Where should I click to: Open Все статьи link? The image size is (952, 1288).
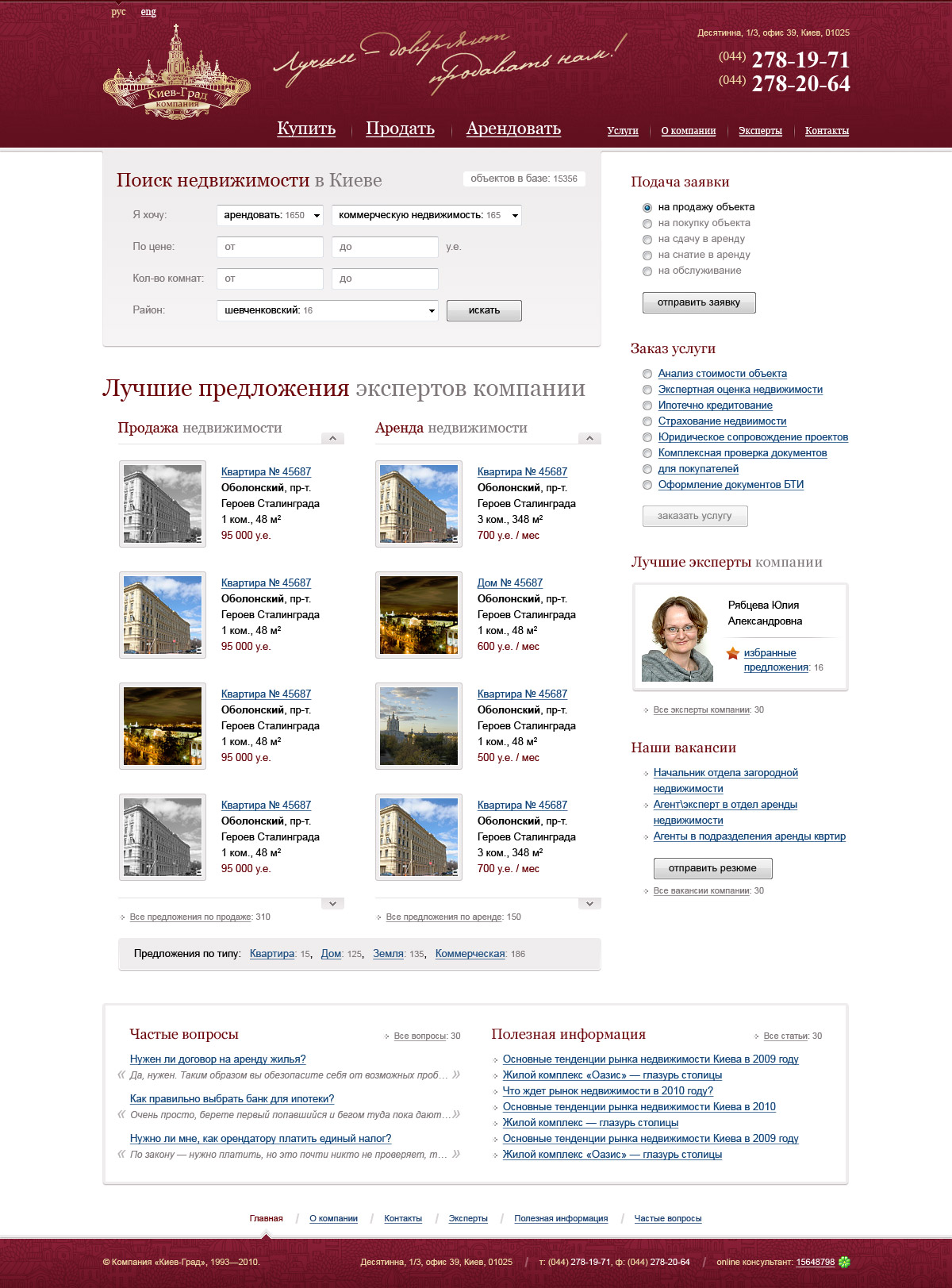point(785,1036)
